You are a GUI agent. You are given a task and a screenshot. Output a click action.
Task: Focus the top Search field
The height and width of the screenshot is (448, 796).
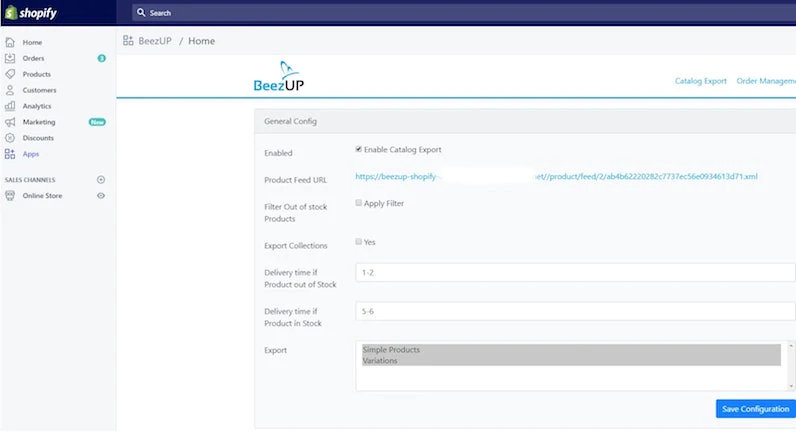pos(463,13)
